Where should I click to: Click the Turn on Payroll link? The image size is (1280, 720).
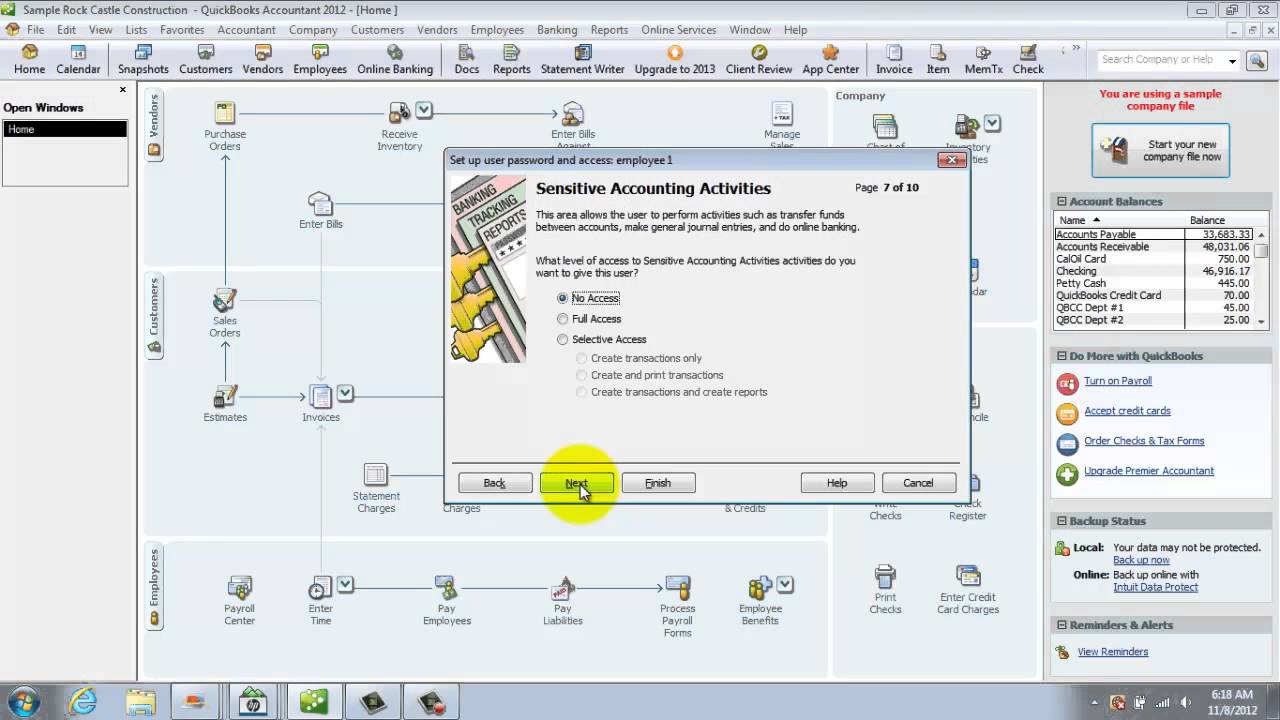click(1118, 381)
